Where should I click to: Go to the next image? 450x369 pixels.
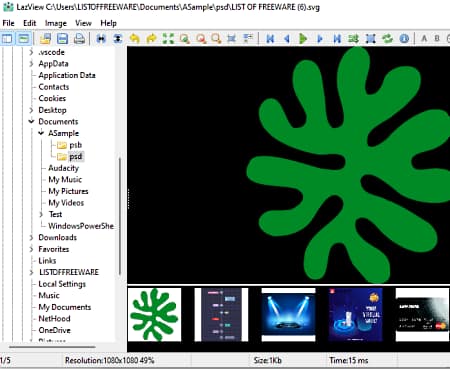[x=320, y=39]
